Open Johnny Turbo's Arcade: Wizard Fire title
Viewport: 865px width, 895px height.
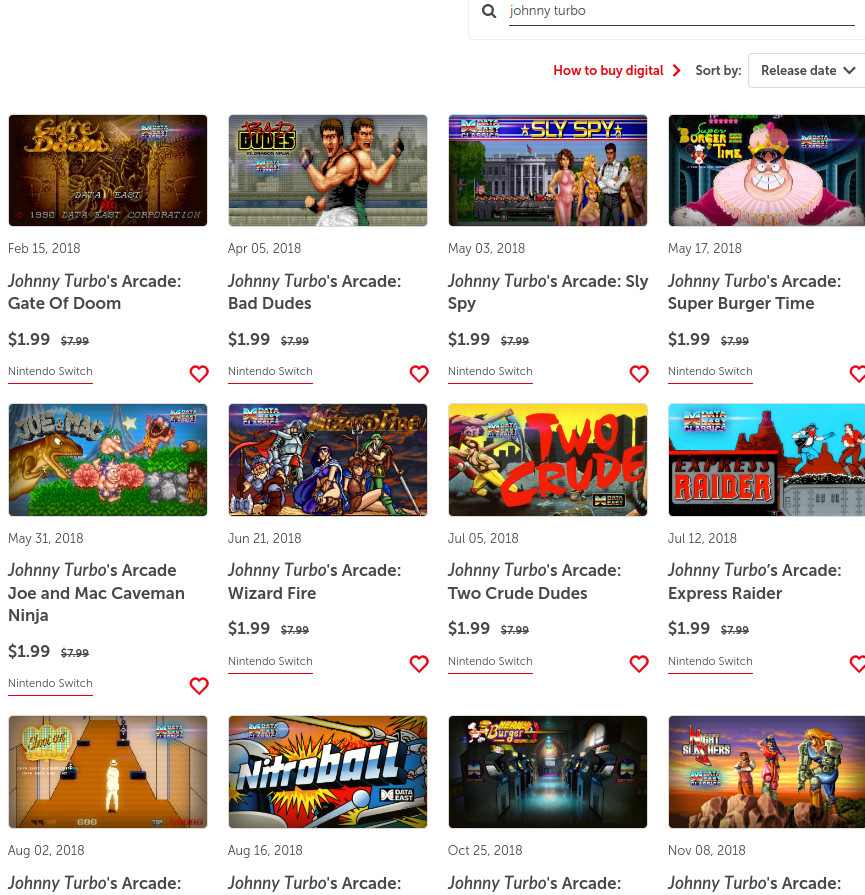tap(315, 581)
